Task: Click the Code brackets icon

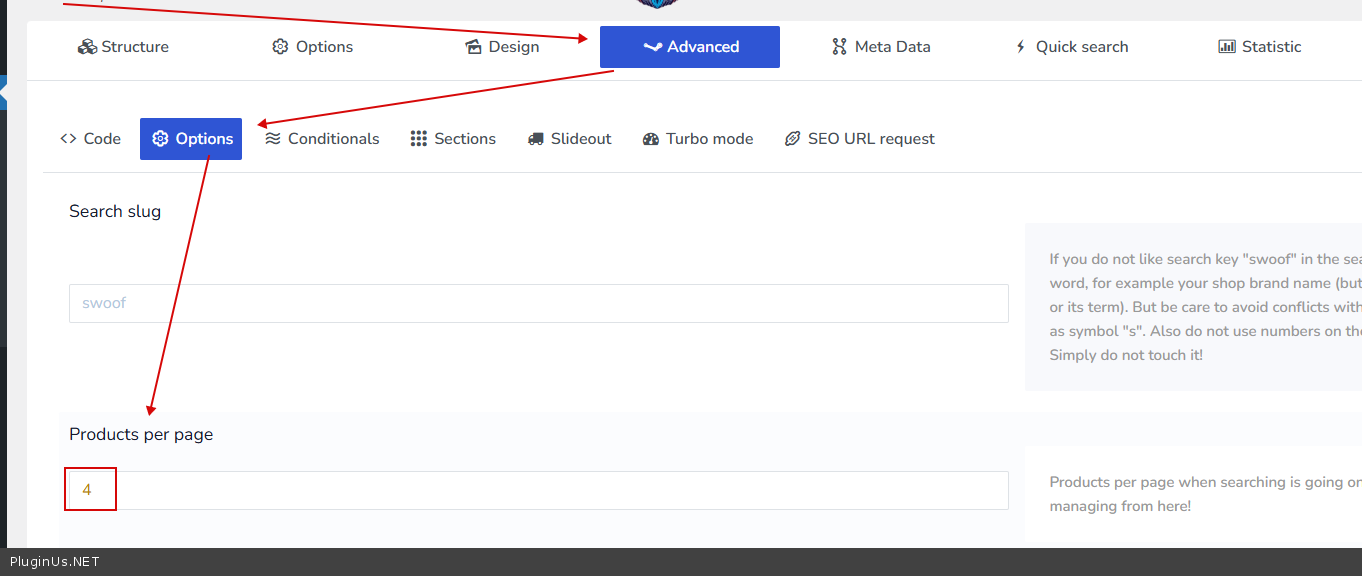Action: (68, 139)
